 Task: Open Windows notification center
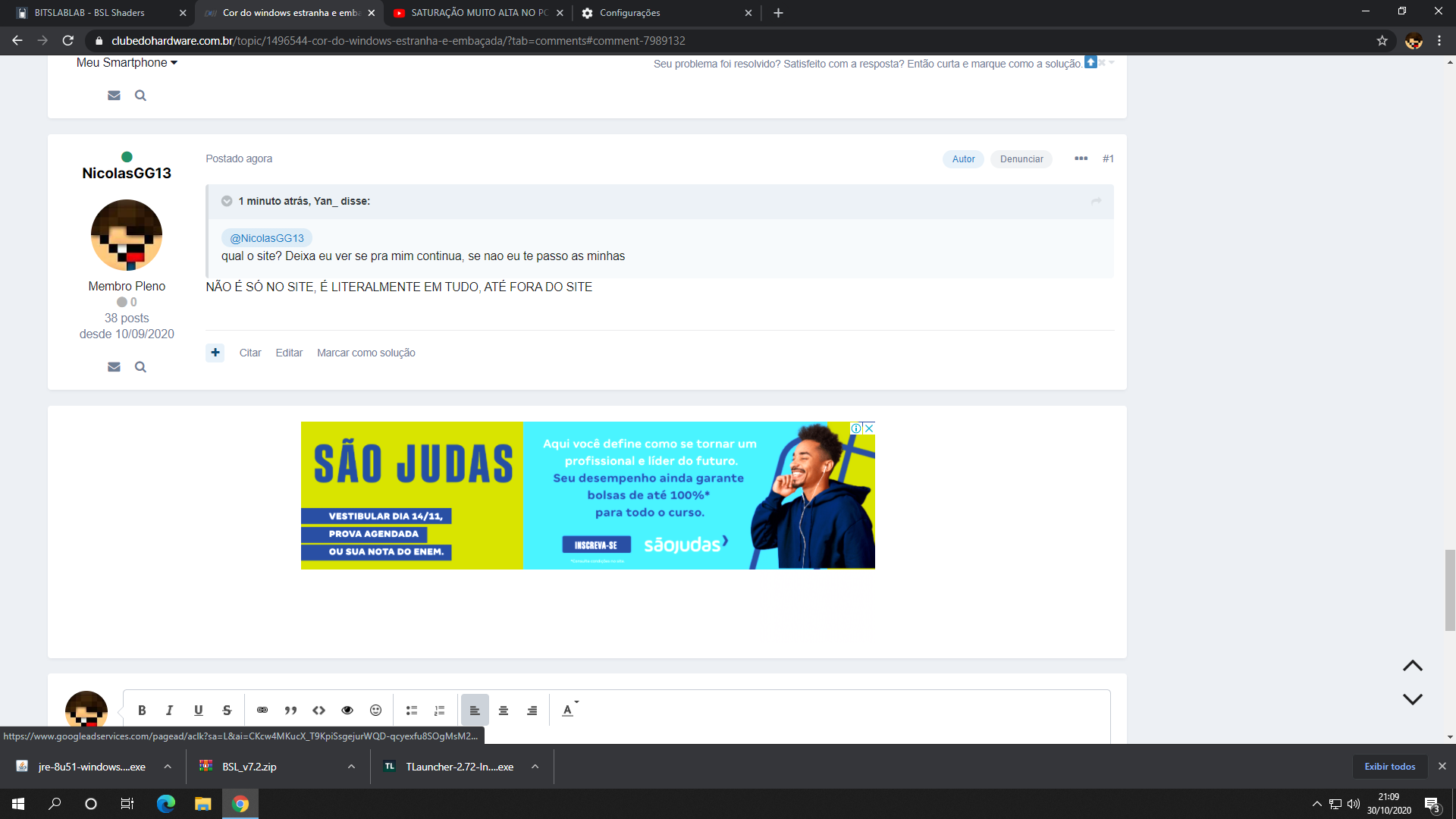(x=1432, y=804)
